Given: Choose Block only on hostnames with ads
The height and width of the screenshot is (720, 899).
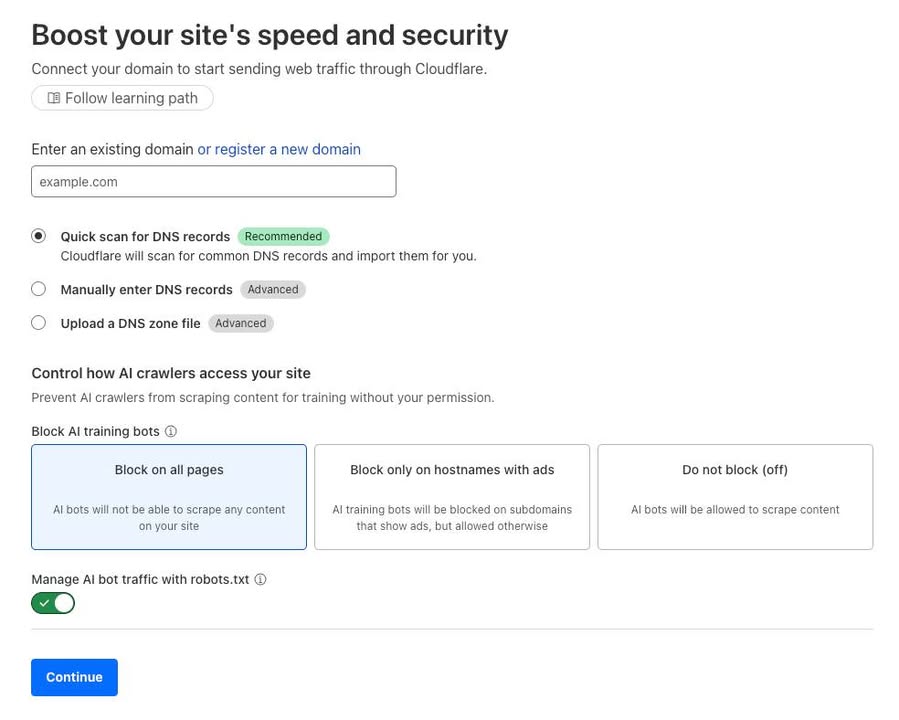Looking at the screenshot, I should tap(452, 497).
